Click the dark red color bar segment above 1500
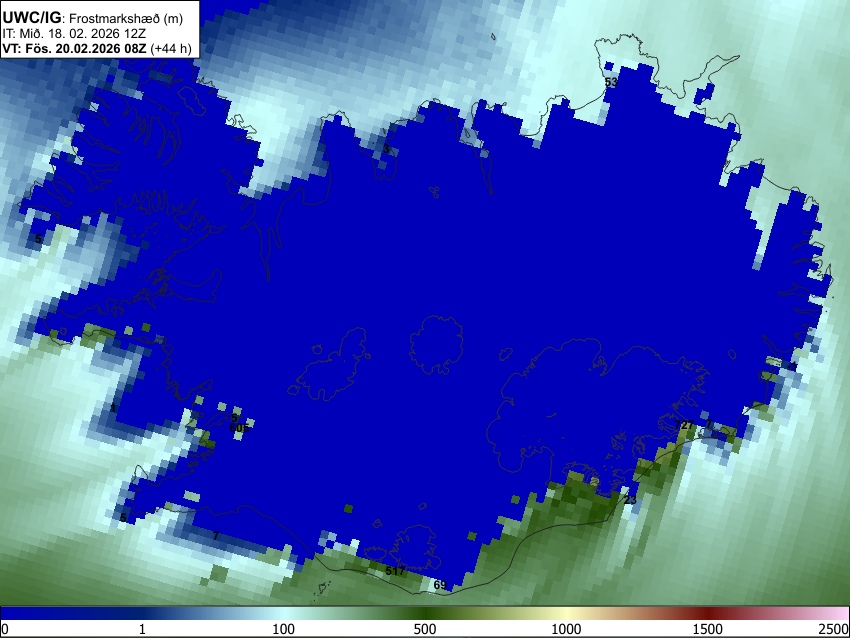Image resolution: width=850 pixels, height=638 pixels. point(707,613)
